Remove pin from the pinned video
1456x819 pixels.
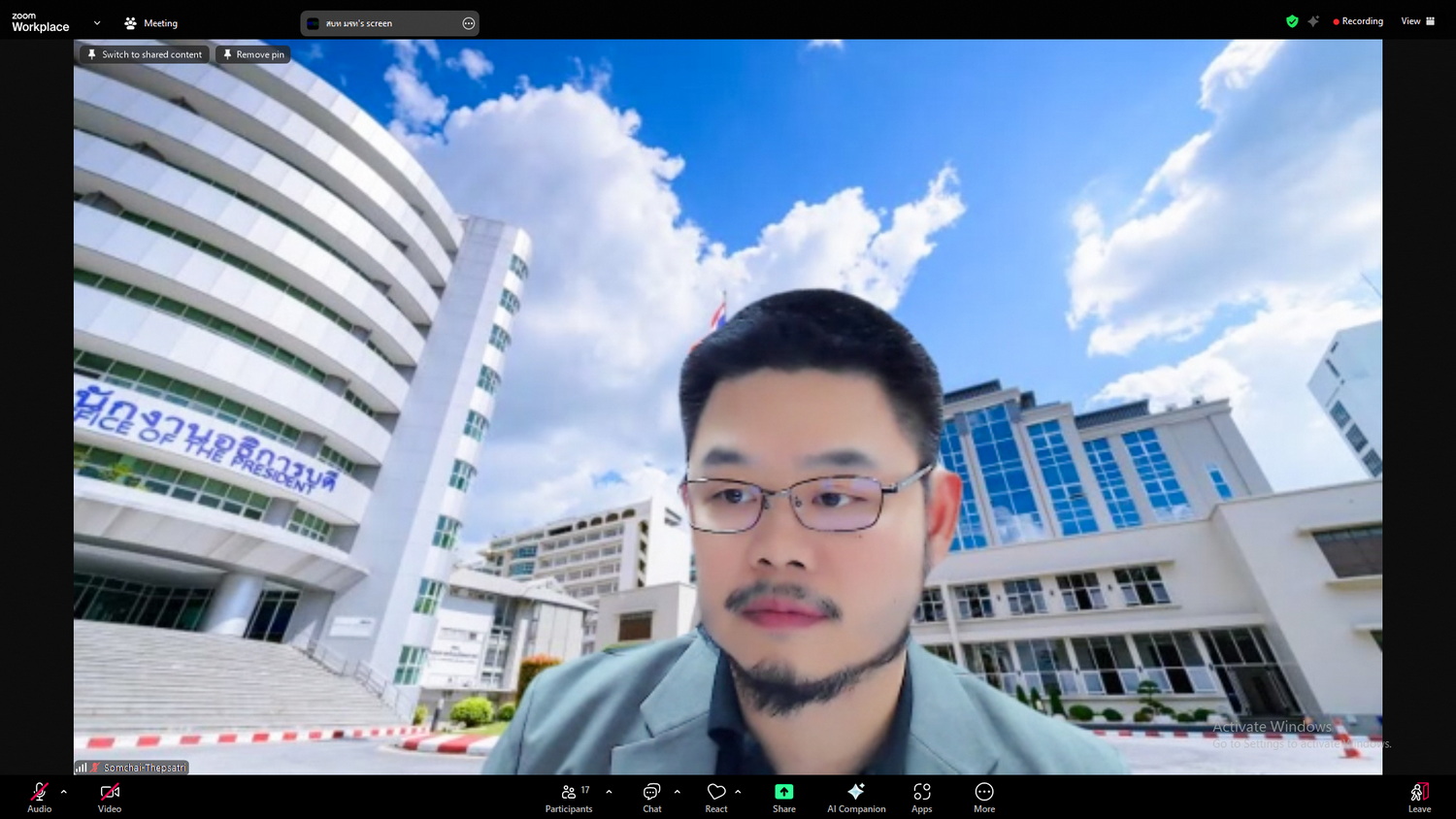tap(253, 54)
